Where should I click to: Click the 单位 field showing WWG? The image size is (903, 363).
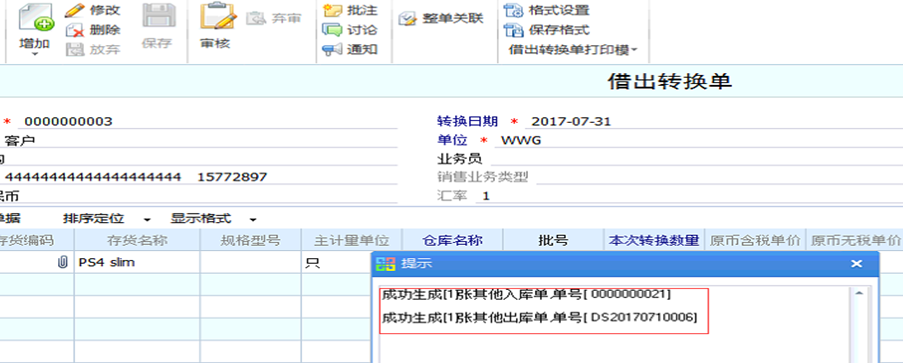click(x=699, y=140)
